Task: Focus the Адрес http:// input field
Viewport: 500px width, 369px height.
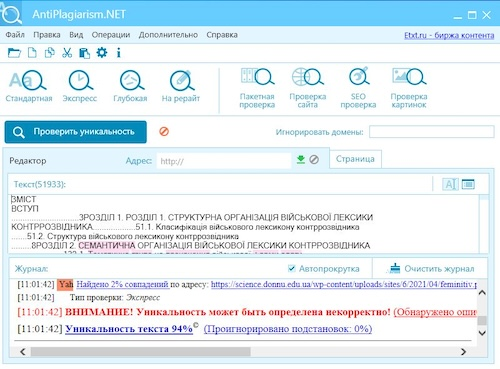Action: [224, 161]
